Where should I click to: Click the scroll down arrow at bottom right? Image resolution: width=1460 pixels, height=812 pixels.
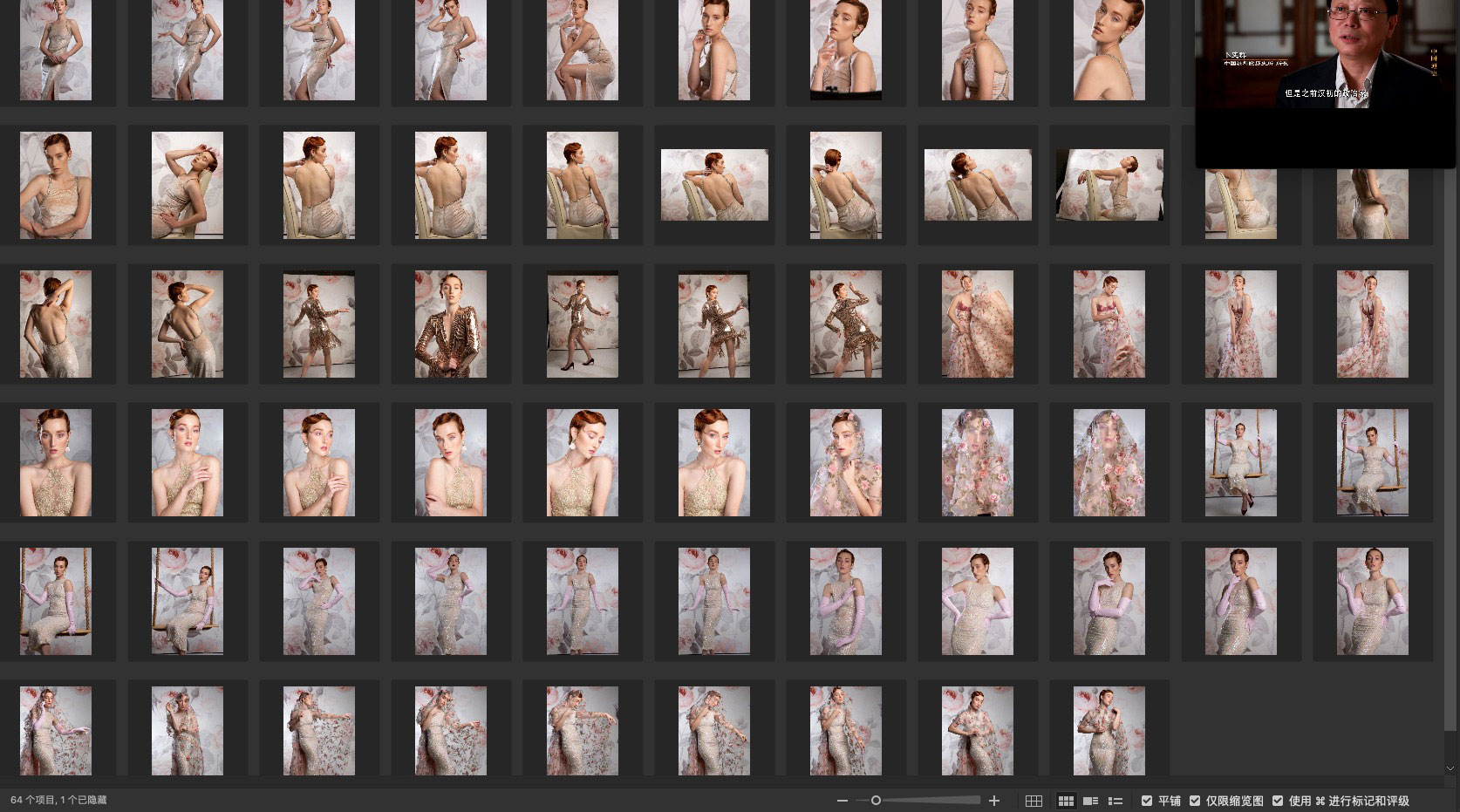pyautogui.click(x=1450, y=768)
